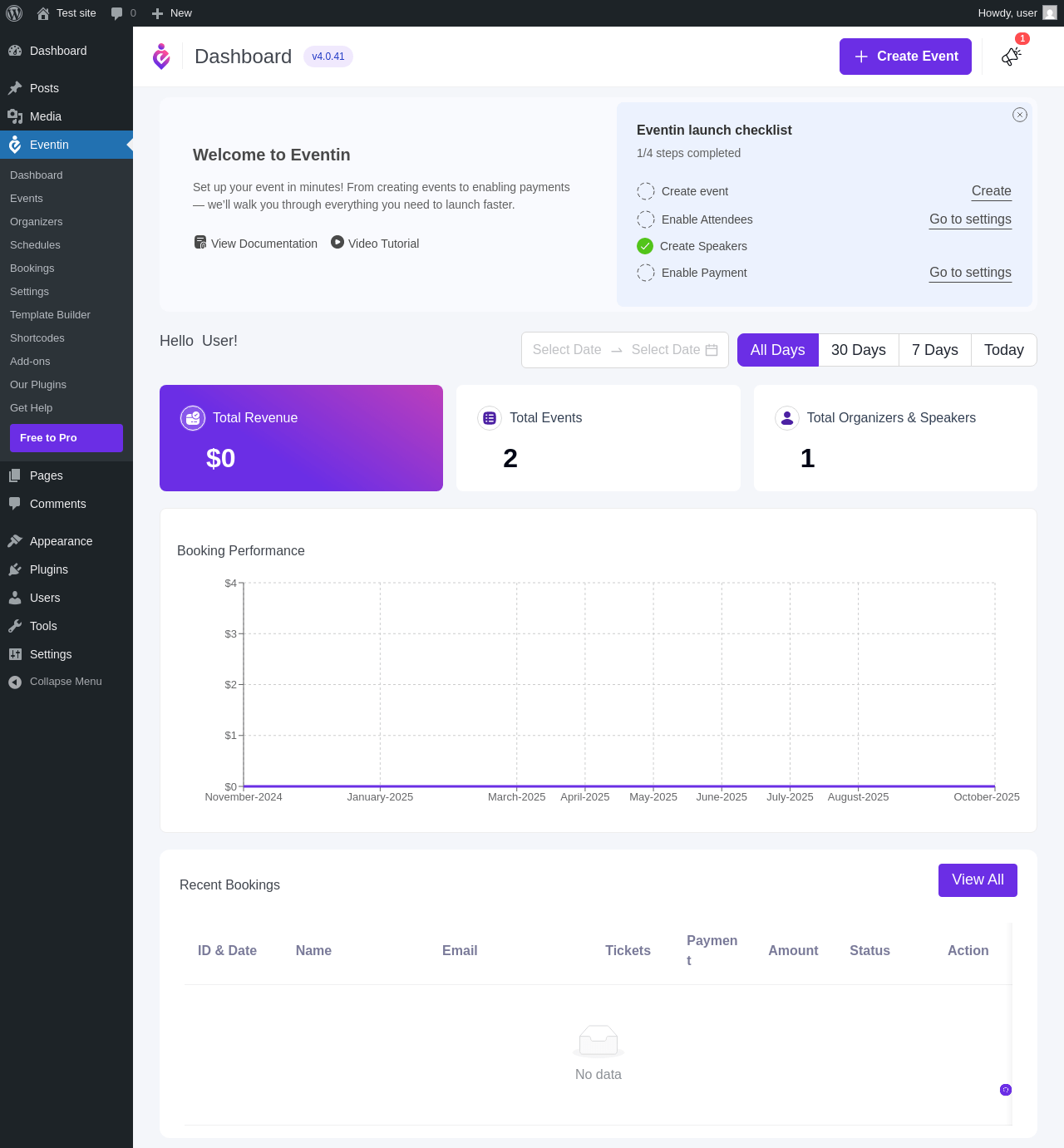Click the megaphone notifications icon
The width and height of the screenshot is (1064, 1148).
coord(1011,57)
